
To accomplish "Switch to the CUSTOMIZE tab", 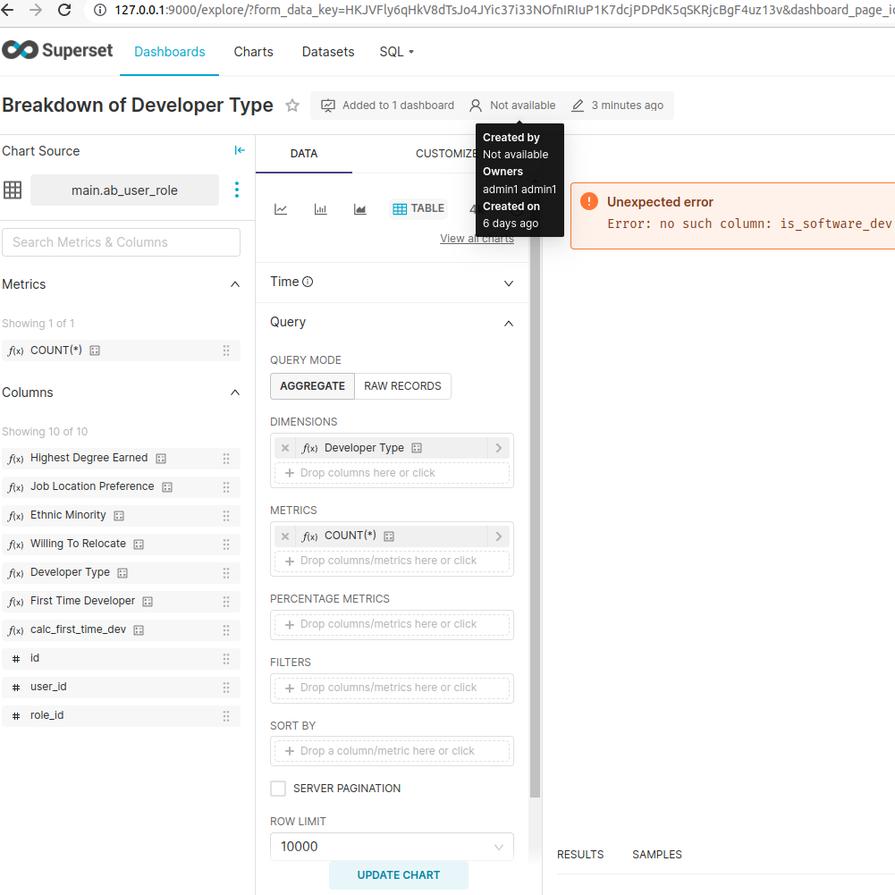I will tap(446, 154).
